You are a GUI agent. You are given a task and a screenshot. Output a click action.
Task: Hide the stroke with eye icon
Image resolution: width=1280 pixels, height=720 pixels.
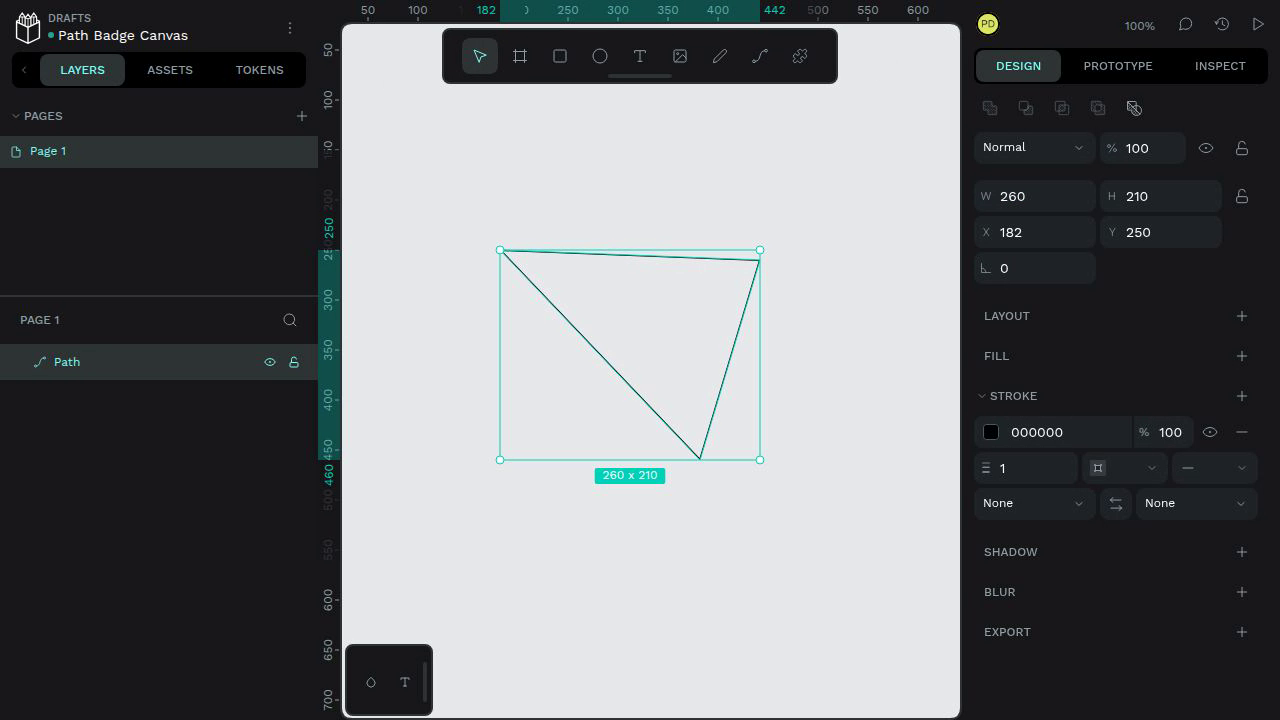coord(1210,432)
